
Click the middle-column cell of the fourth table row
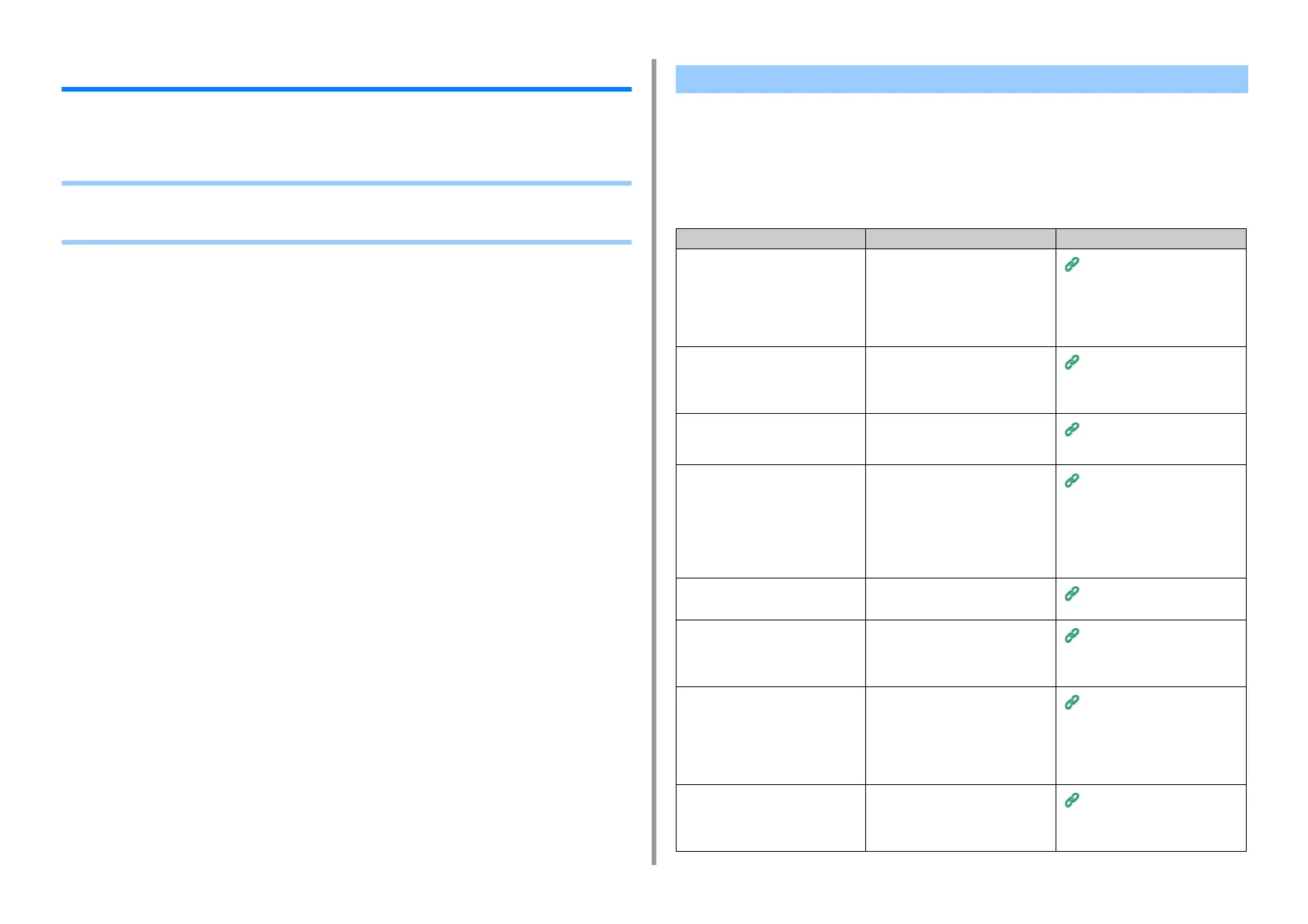960,521
